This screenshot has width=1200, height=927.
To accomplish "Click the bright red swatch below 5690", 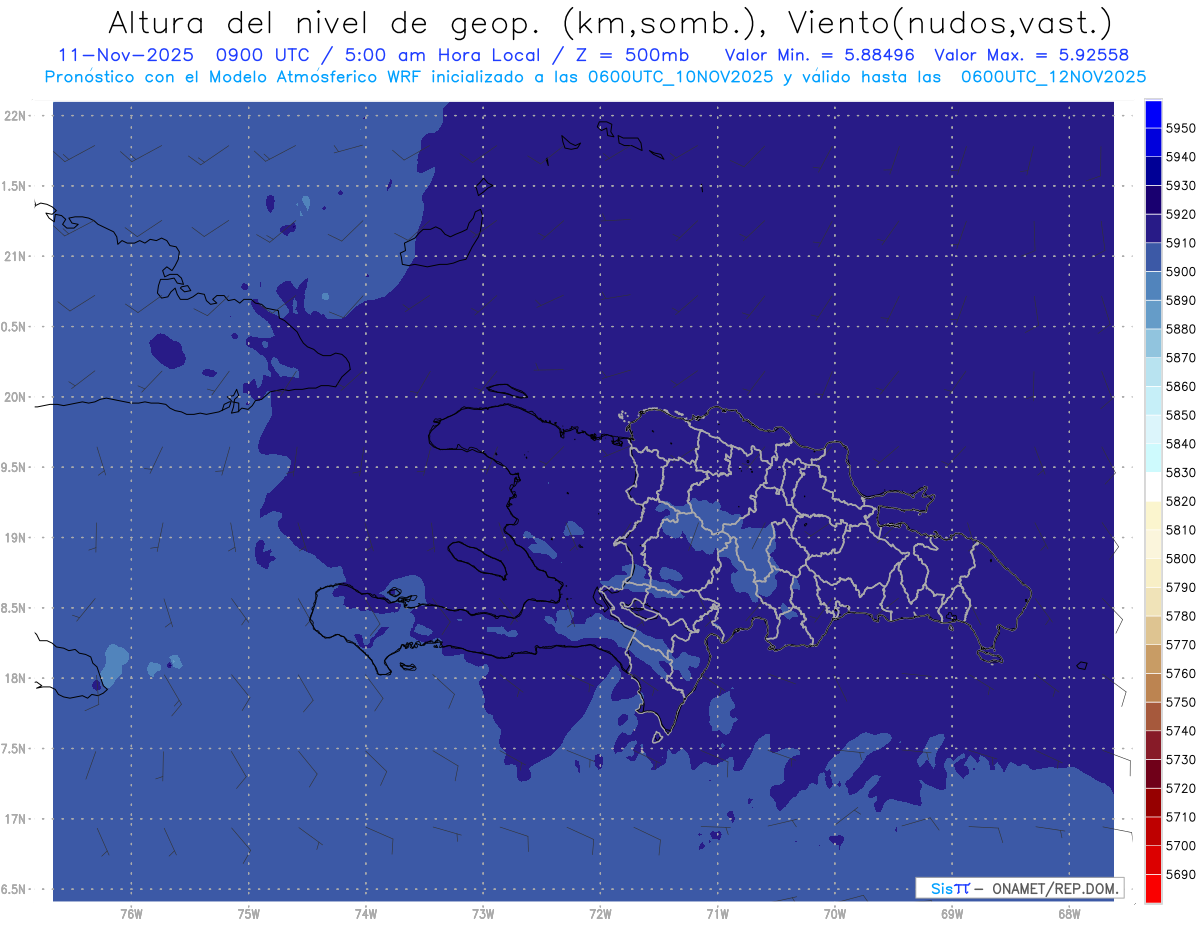I will point(1153,888).
